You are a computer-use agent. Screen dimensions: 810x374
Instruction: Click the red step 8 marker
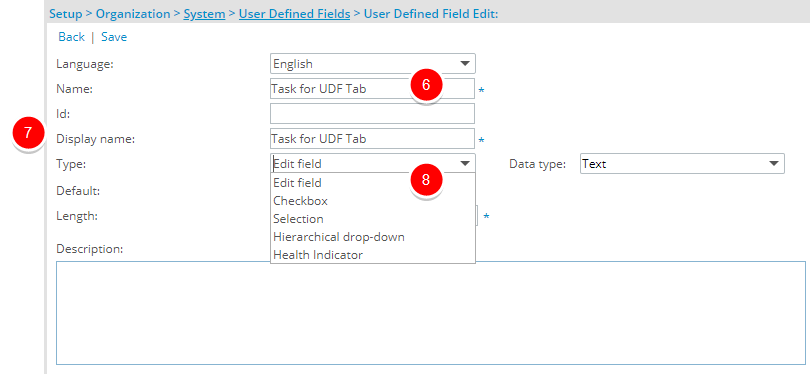(426, 180)
